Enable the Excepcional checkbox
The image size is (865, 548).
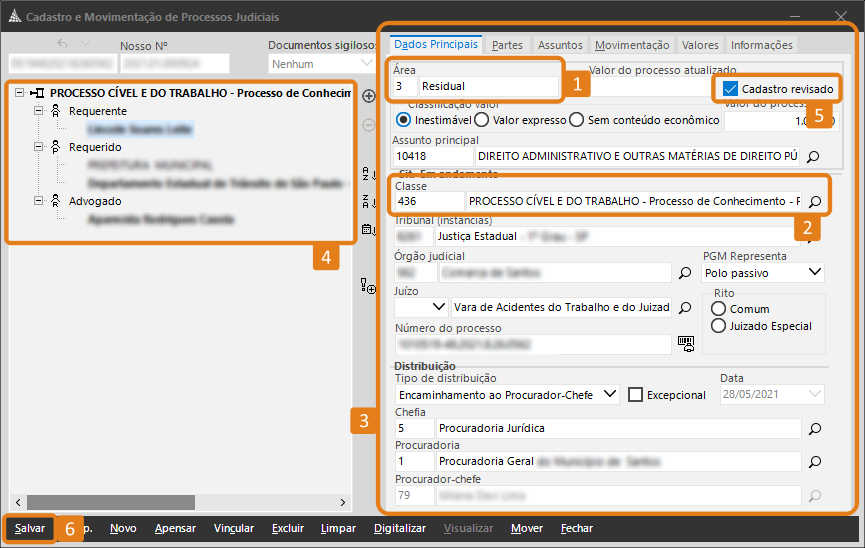pos(635,395)
